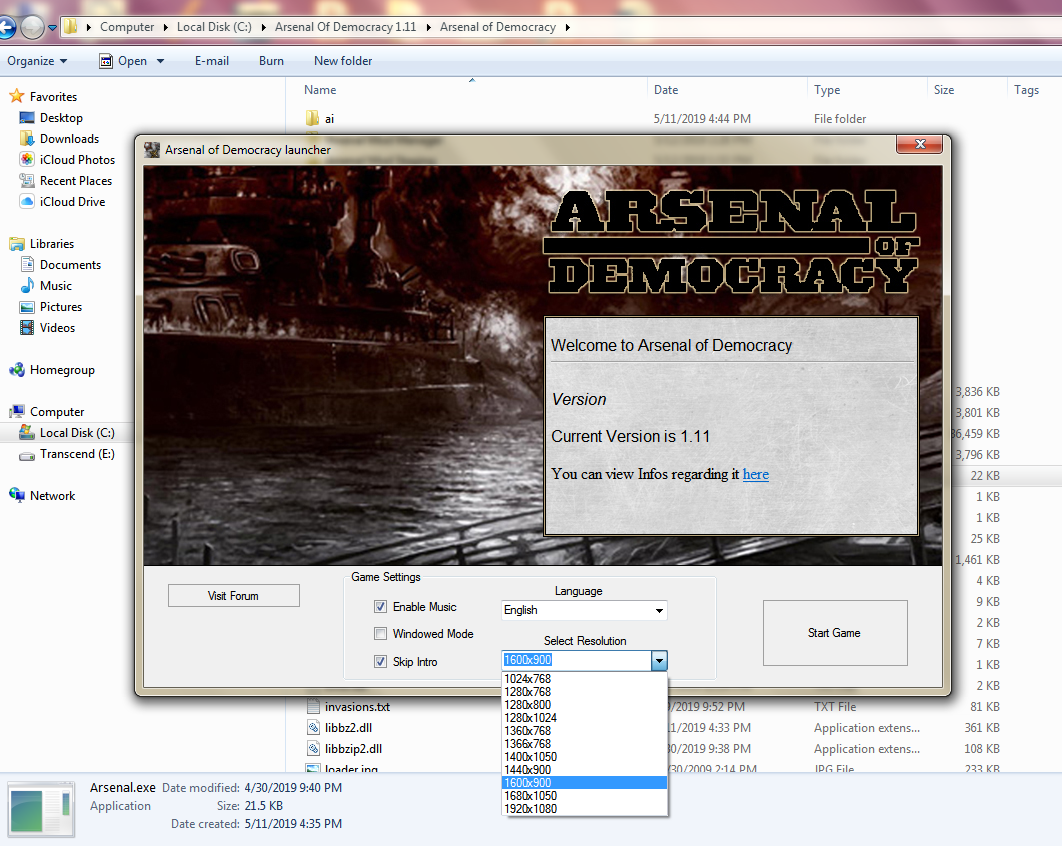Image resolution: width=1062 pixels, height=846 pixels.
Task: Click Burn in the Explorer toolbar
Action: [272, 61]
